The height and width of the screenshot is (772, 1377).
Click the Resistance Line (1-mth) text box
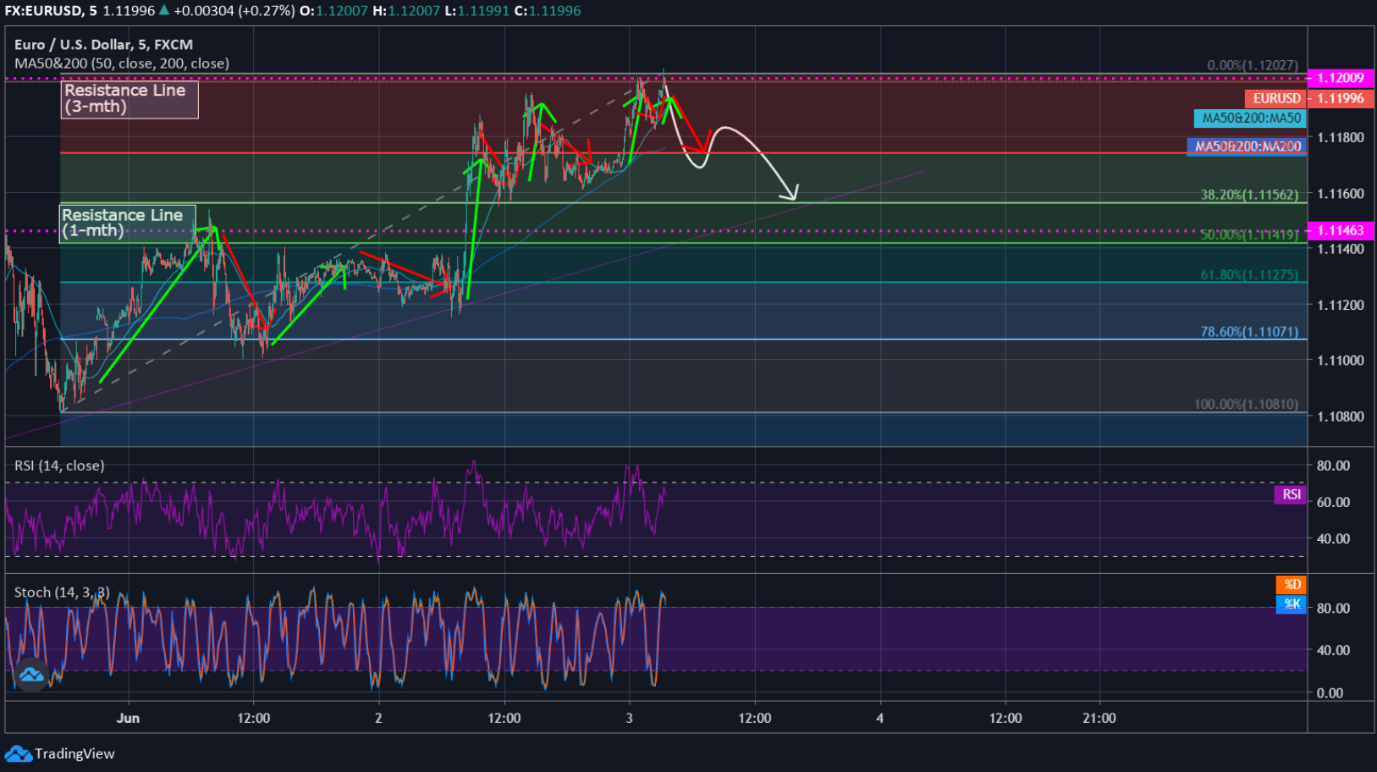(121, 223)
